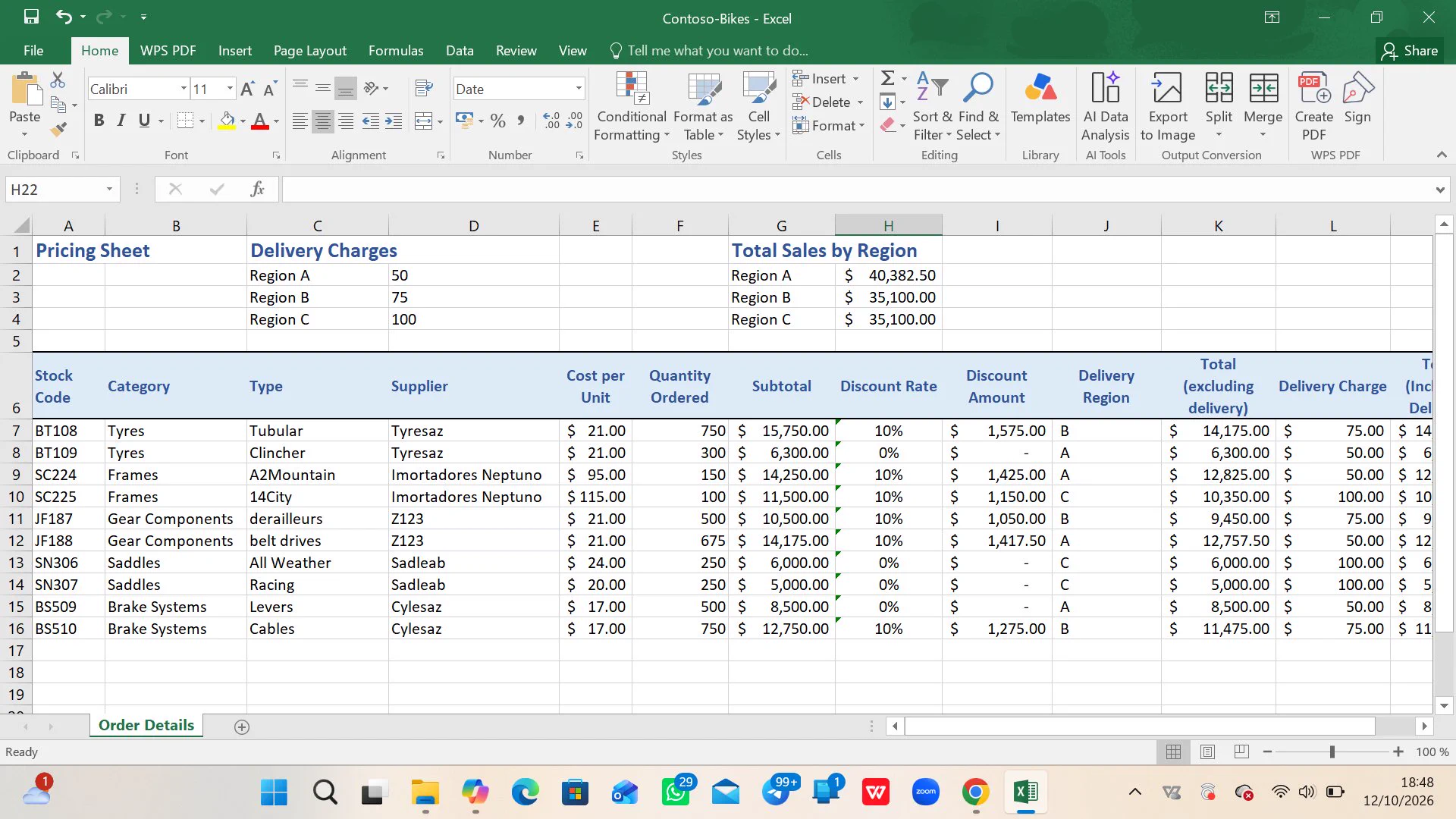
Task: Open WhatsApp from the taskbar
Action: pos(674,792)
